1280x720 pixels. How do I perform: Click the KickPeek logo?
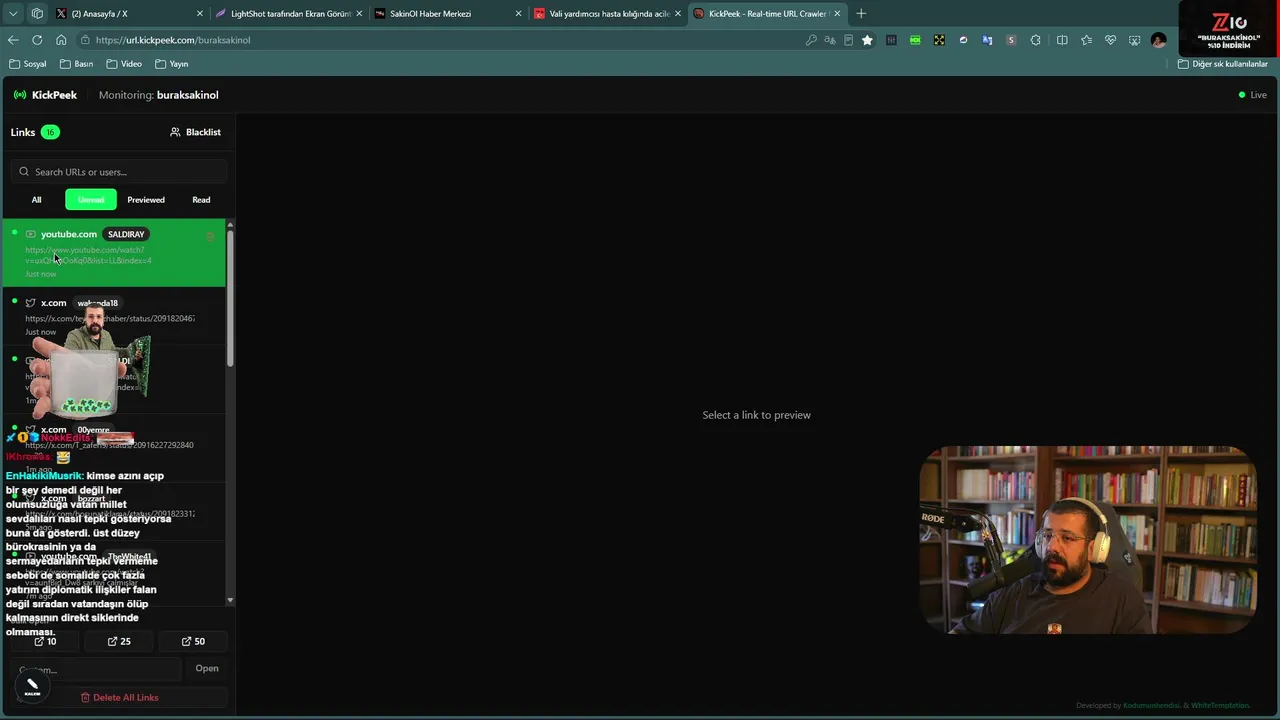click(x=45, y=95)
